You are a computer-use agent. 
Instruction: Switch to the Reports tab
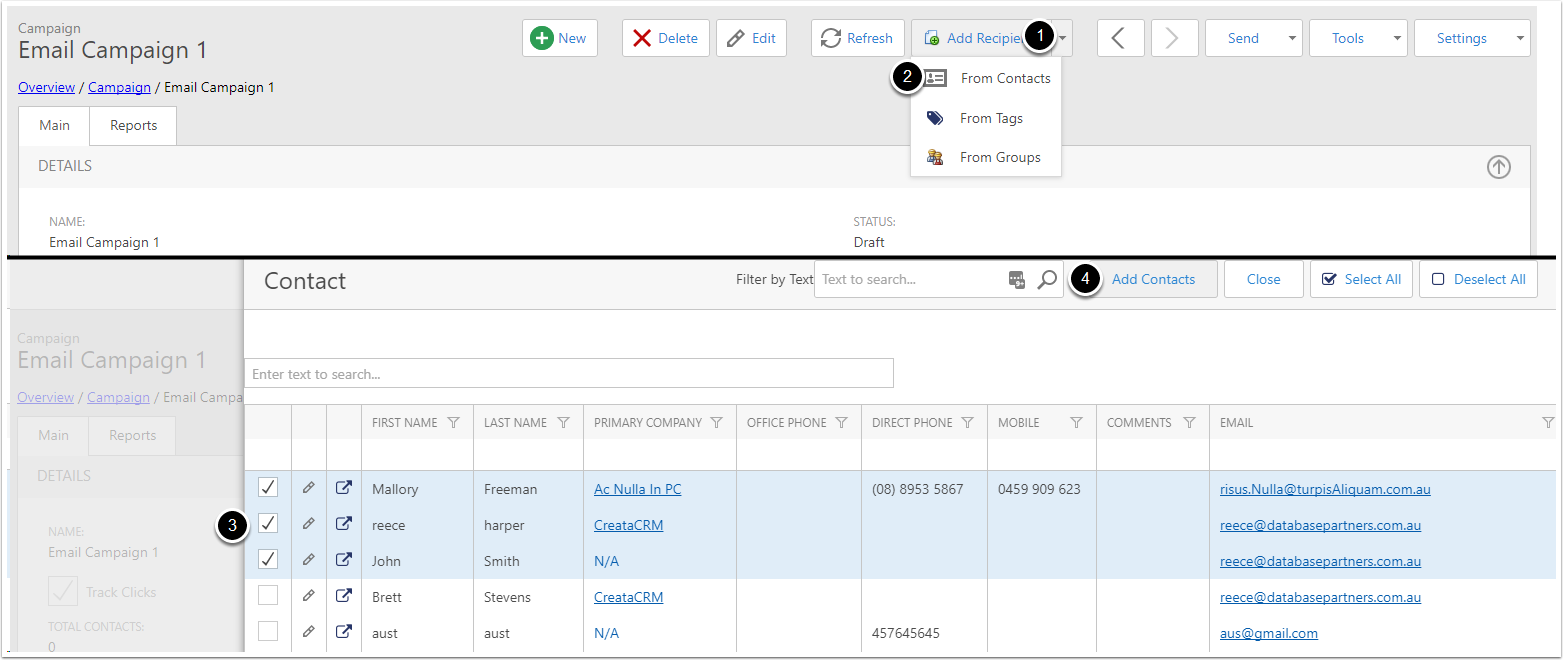point(133,125)
